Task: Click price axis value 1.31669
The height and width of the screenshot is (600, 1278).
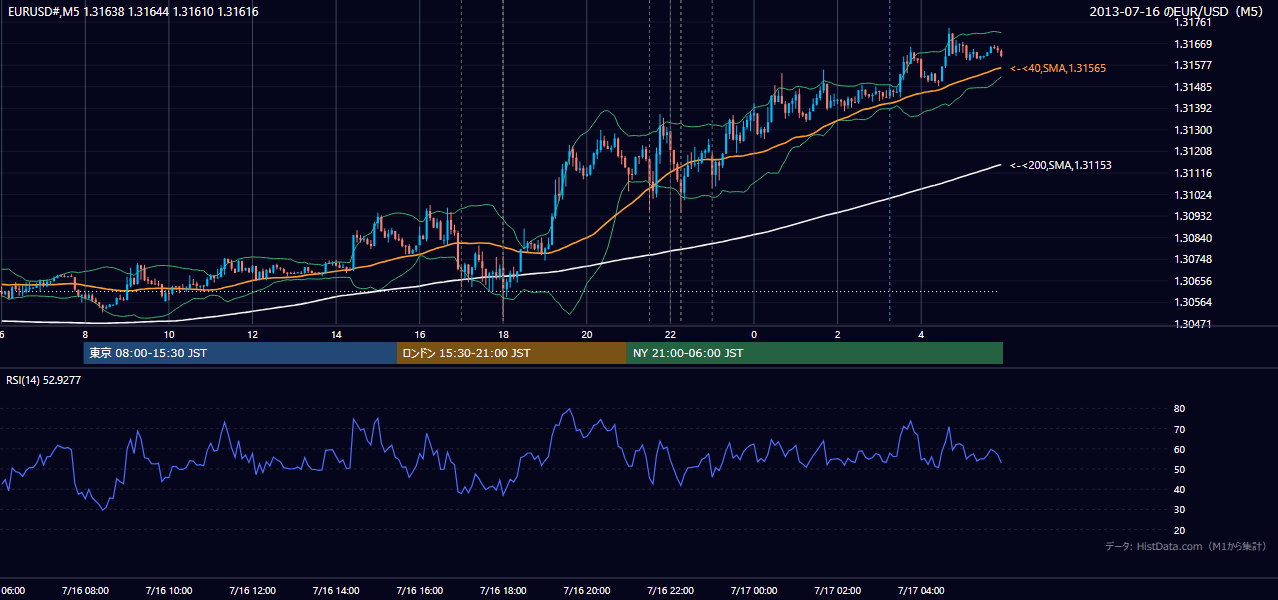Action: (1193, 44)
